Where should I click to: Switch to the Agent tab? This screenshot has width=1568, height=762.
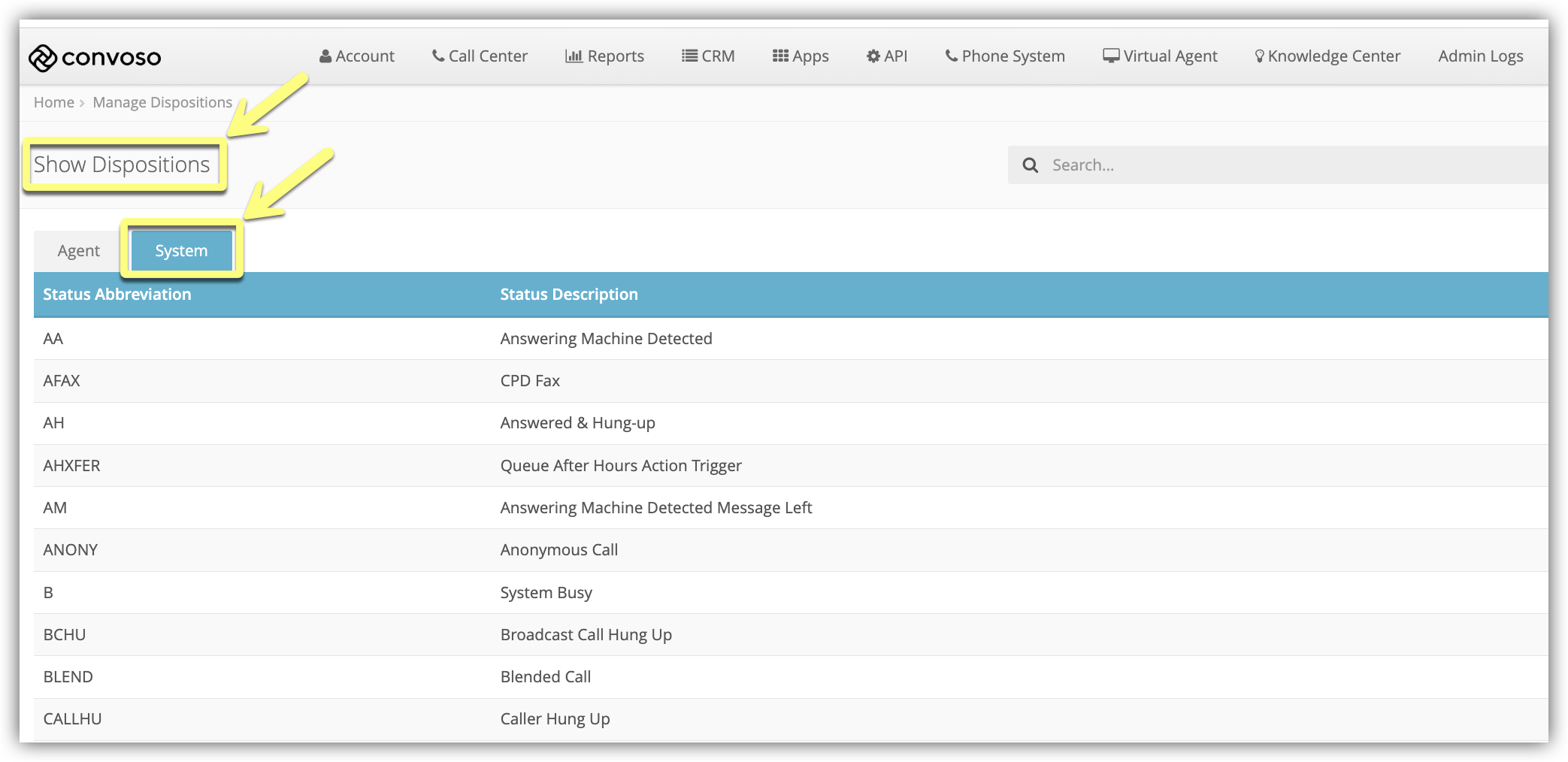click(78, 251)
